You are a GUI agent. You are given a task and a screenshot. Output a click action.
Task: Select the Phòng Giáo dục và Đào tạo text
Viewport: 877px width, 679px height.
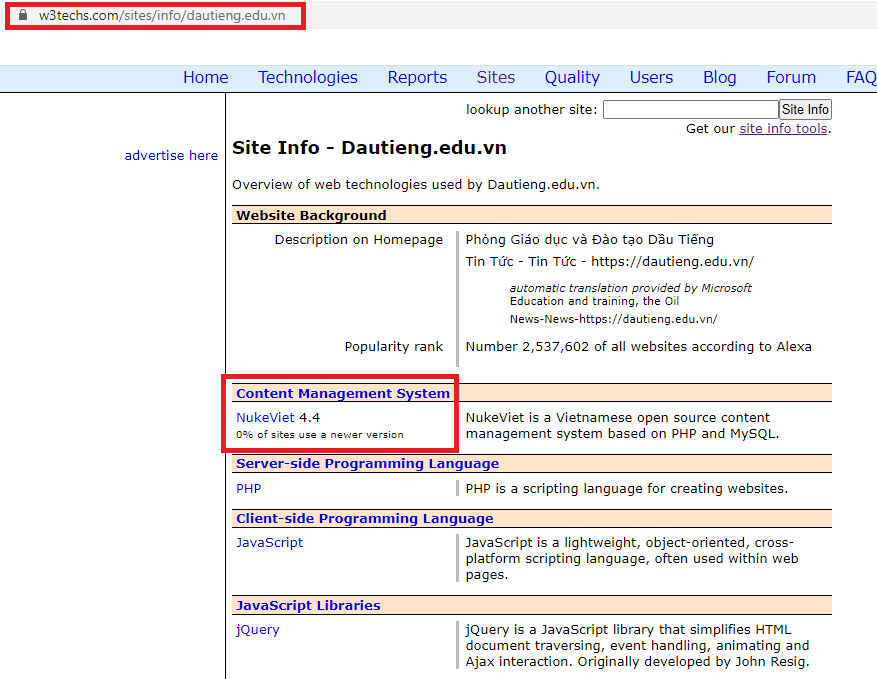(x=590, y=240)
